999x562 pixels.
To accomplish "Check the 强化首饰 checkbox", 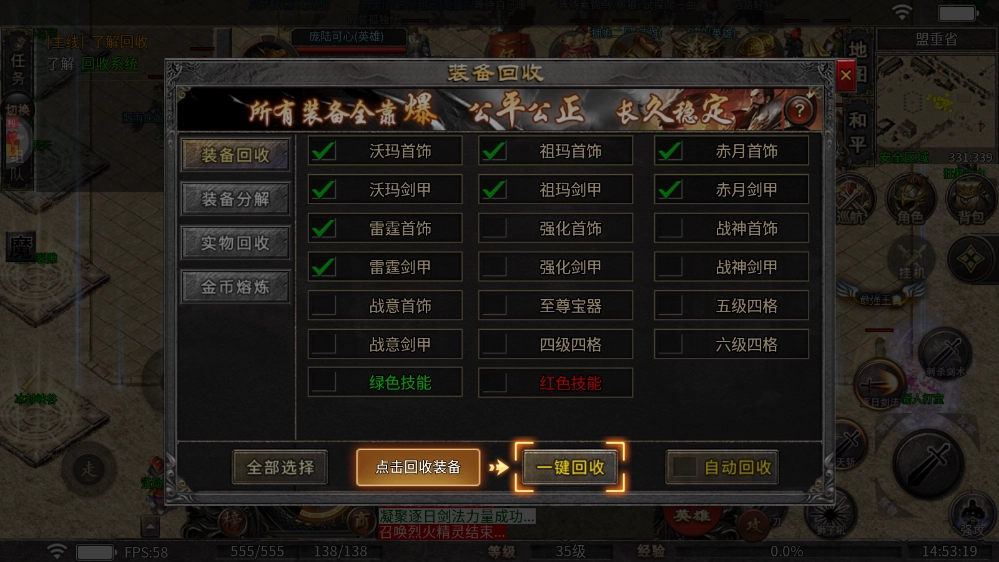I will [x=494, y=228].
